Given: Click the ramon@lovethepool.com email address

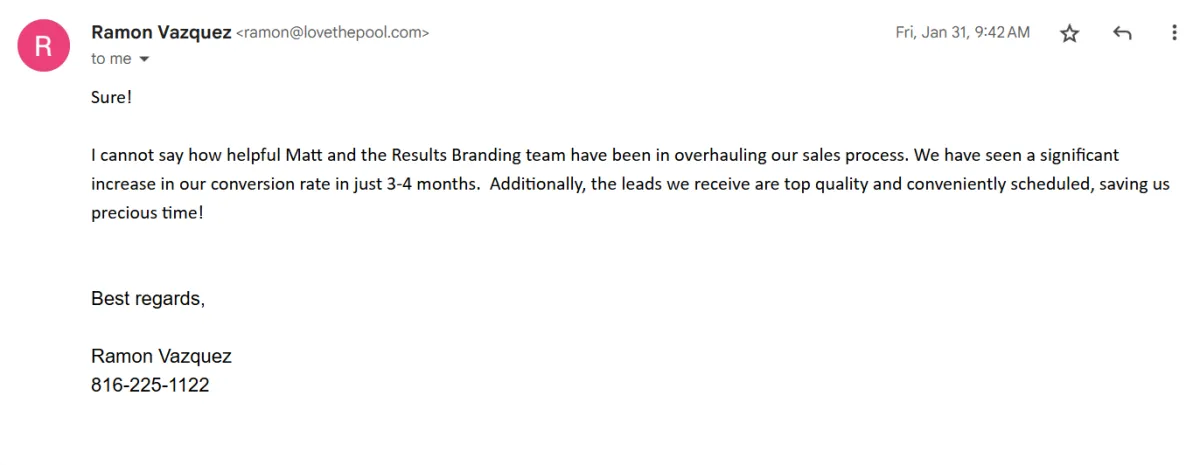Looking at the screenshot, I should pyautogui.click(x=332, y=33).
